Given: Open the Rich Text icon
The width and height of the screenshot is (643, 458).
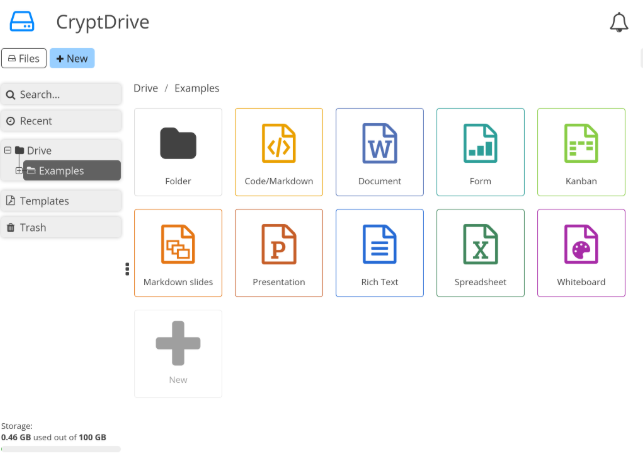Looking at the screenshot, I should coord(379,245).
